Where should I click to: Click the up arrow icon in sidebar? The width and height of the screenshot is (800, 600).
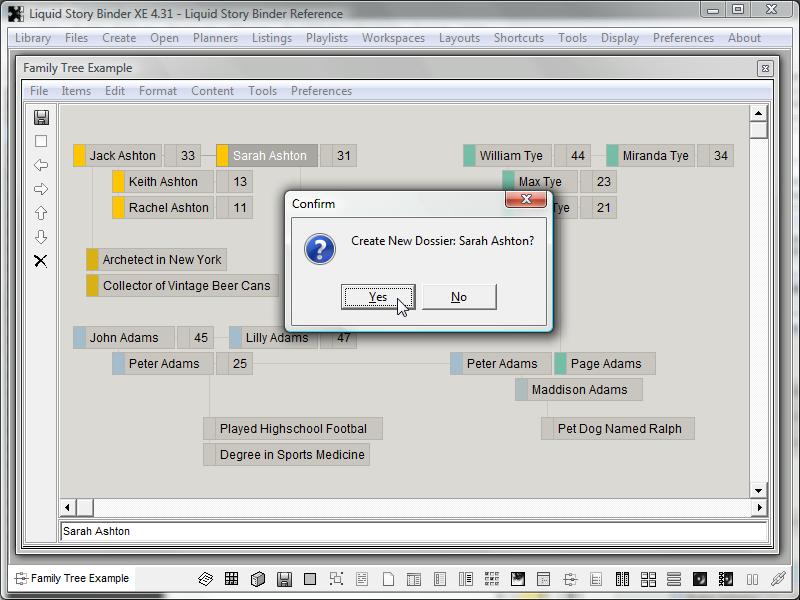coord(41,213)
